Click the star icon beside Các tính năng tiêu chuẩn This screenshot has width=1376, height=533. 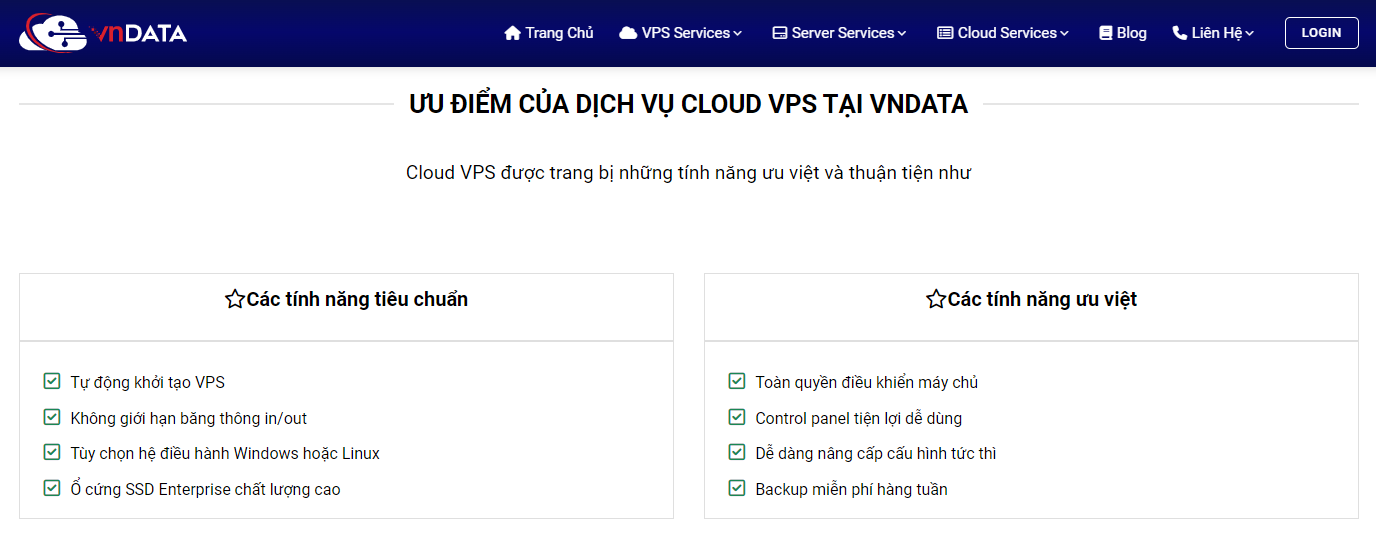pyautogui.click(x=235, y=299)
